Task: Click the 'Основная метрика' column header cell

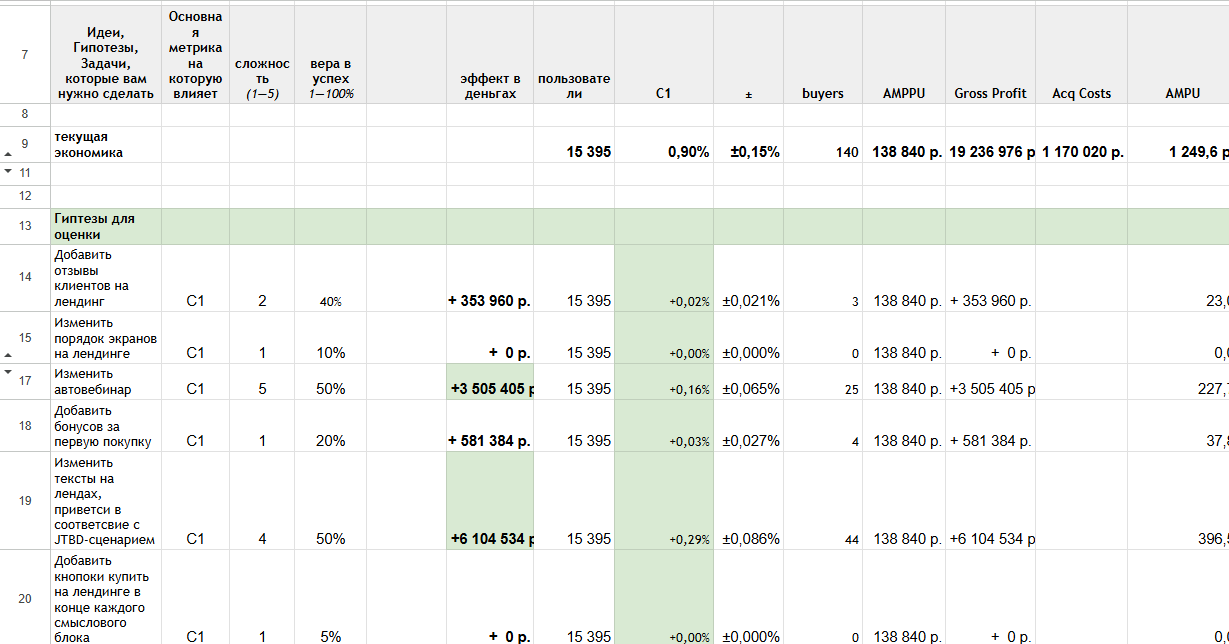Action: pos(195,55)
